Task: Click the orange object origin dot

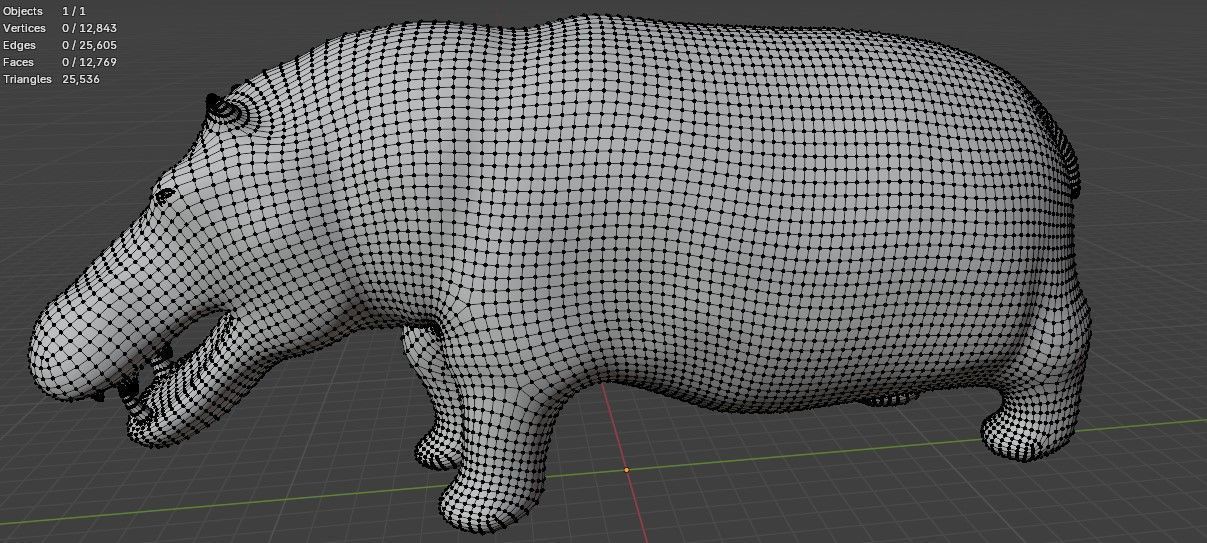Action: (x=627, y=469)
